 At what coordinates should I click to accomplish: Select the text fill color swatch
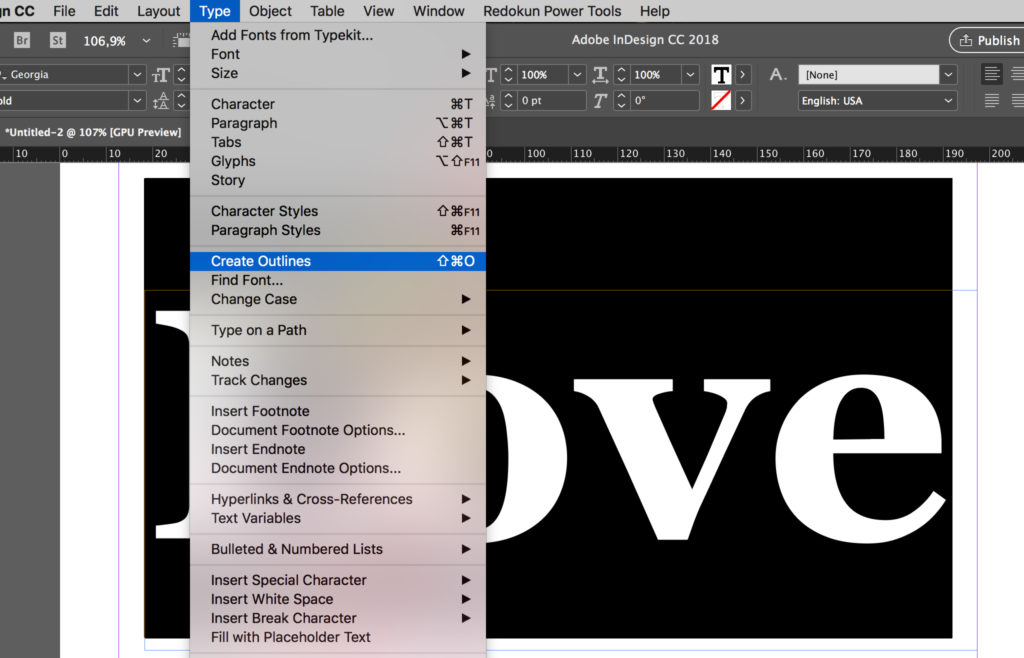pos(721,75)
